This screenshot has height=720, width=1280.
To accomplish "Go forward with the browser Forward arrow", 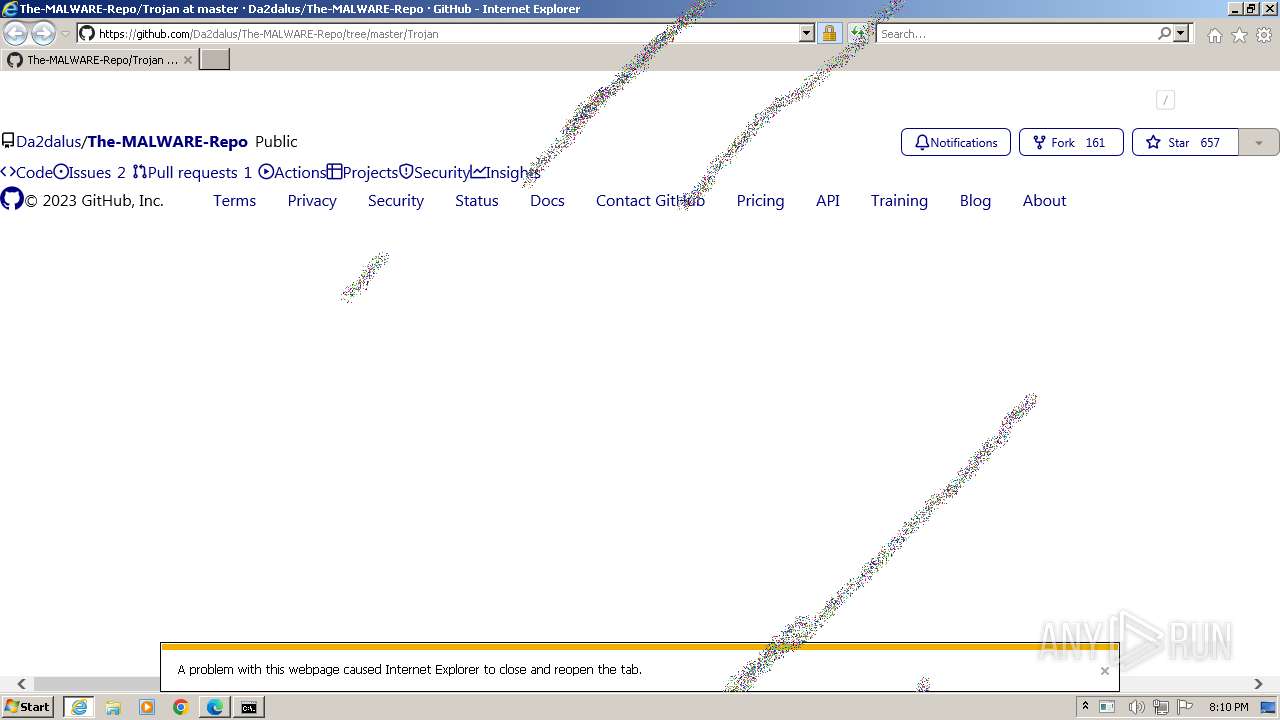I will [x=43, y=33].
